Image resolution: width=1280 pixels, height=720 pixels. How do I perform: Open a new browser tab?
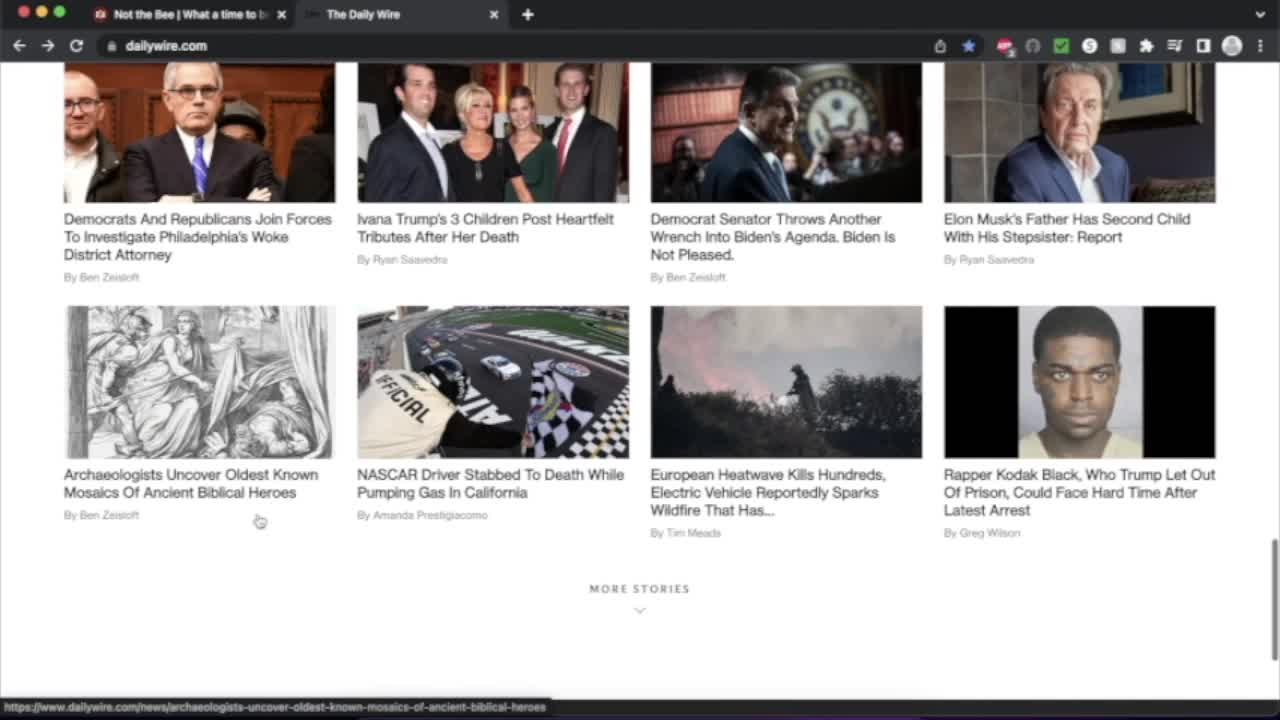point(527,14)
